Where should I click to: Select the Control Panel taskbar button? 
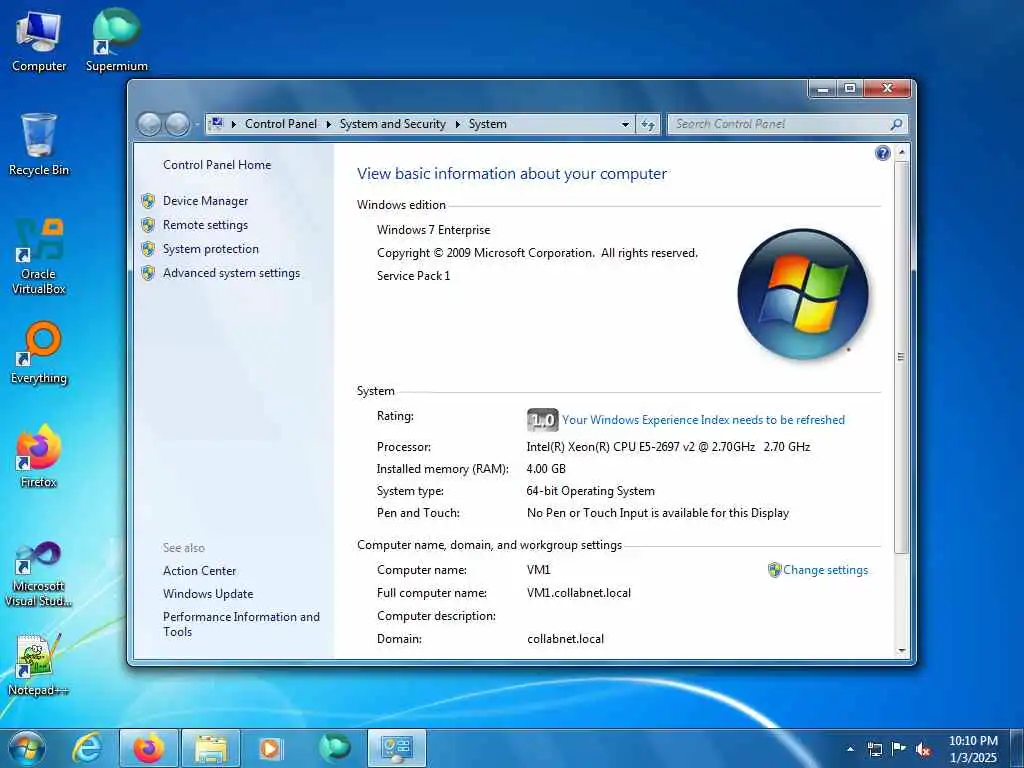[x=396, y=748]
